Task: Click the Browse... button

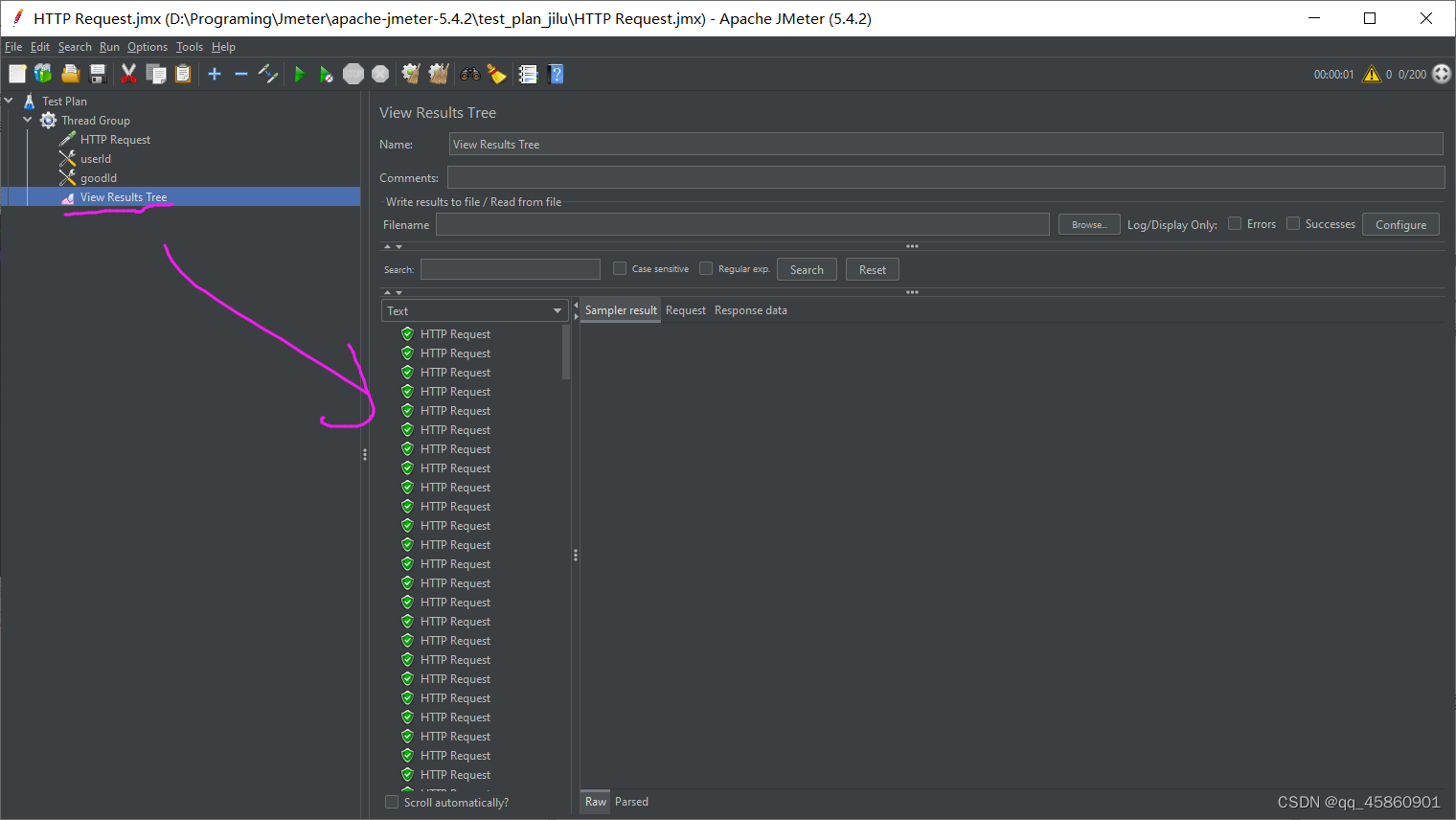Action: [x=1089, y=224]
